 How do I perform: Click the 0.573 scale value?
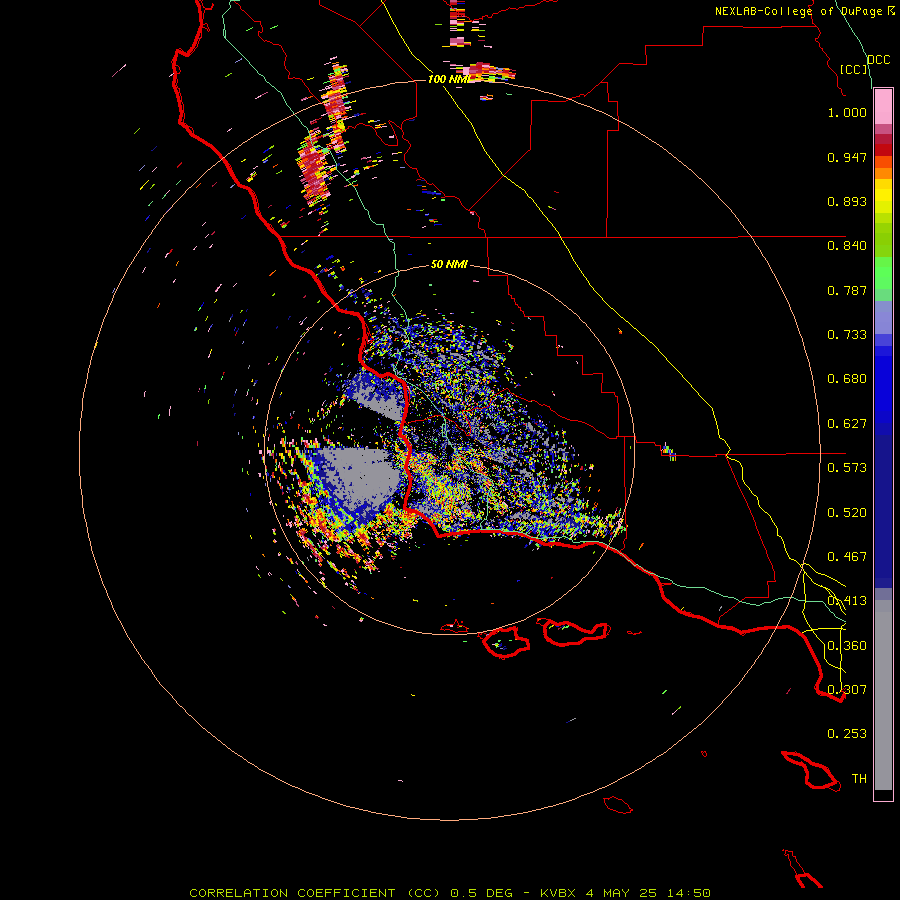pyautogui.click(x=847, y=468)
